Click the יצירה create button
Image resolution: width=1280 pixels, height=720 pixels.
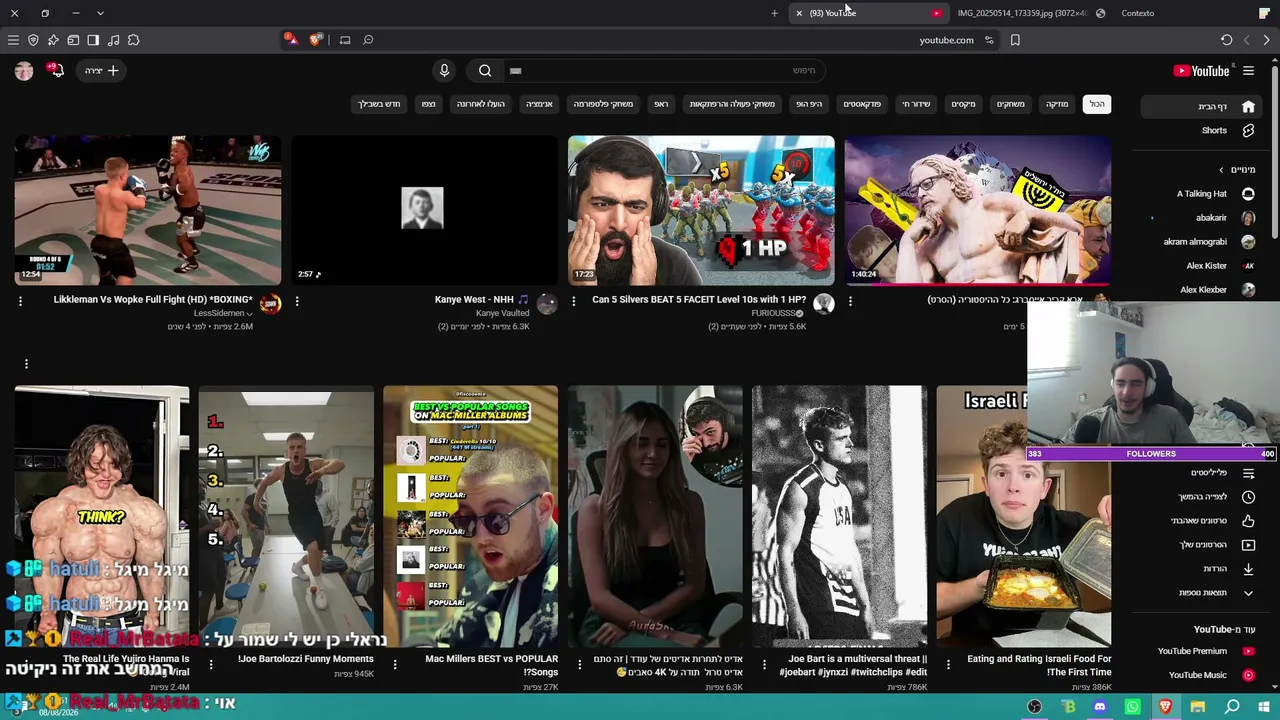click(101, 70)
